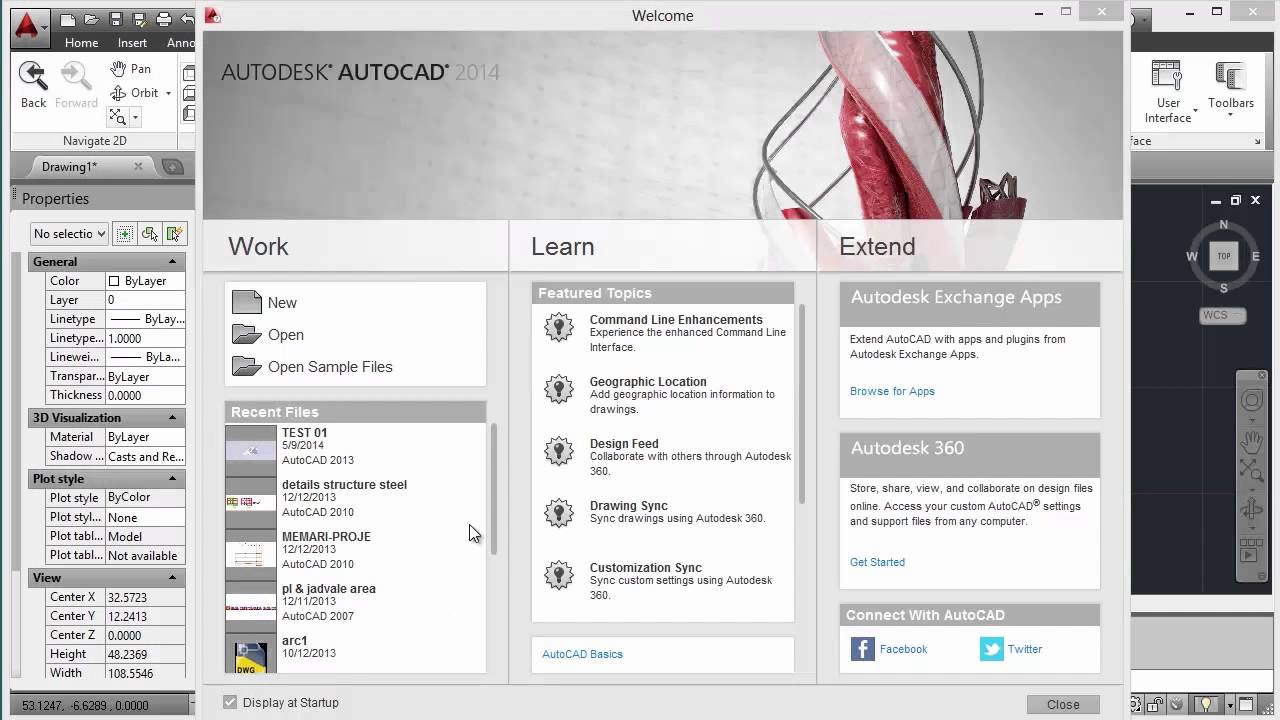The width and height of the screenshot is (1280, 720).
Task: Click the AutoCAD Basics link
Action: coord(582,654)
